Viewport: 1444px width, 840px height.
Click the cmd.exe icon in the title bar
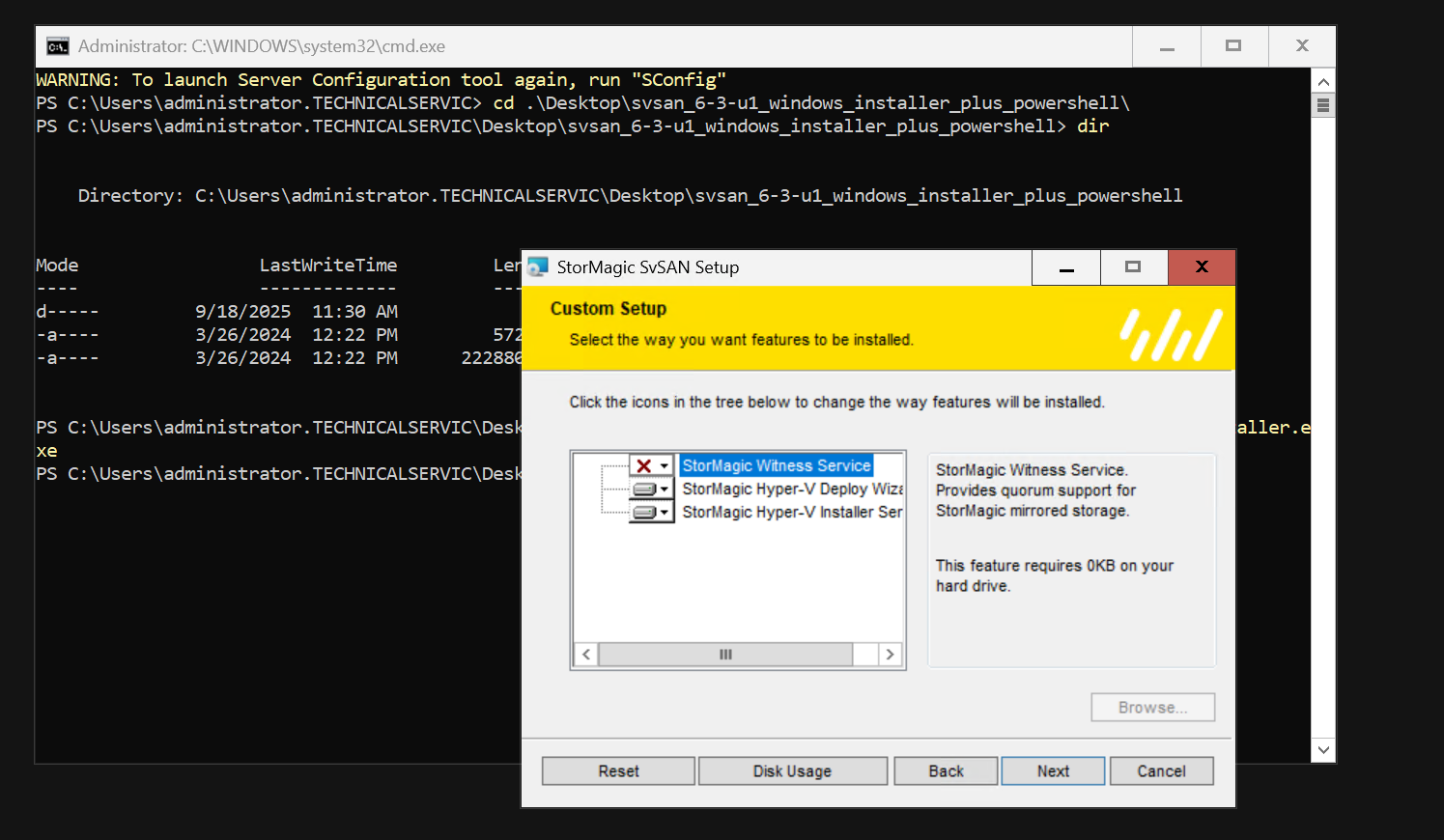coord(58,46)
